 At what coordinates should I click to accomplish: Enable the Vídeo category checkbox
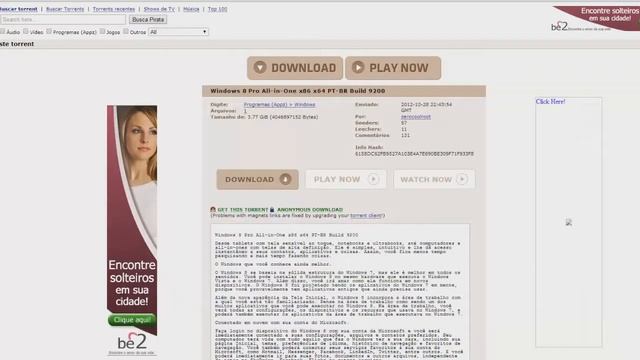pyautogui.click(x=26, y=31)
